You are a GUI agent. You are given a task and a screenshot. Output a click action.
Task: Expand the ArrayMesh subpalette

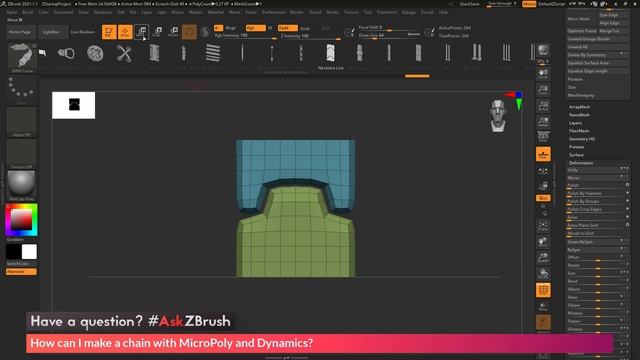579,107
